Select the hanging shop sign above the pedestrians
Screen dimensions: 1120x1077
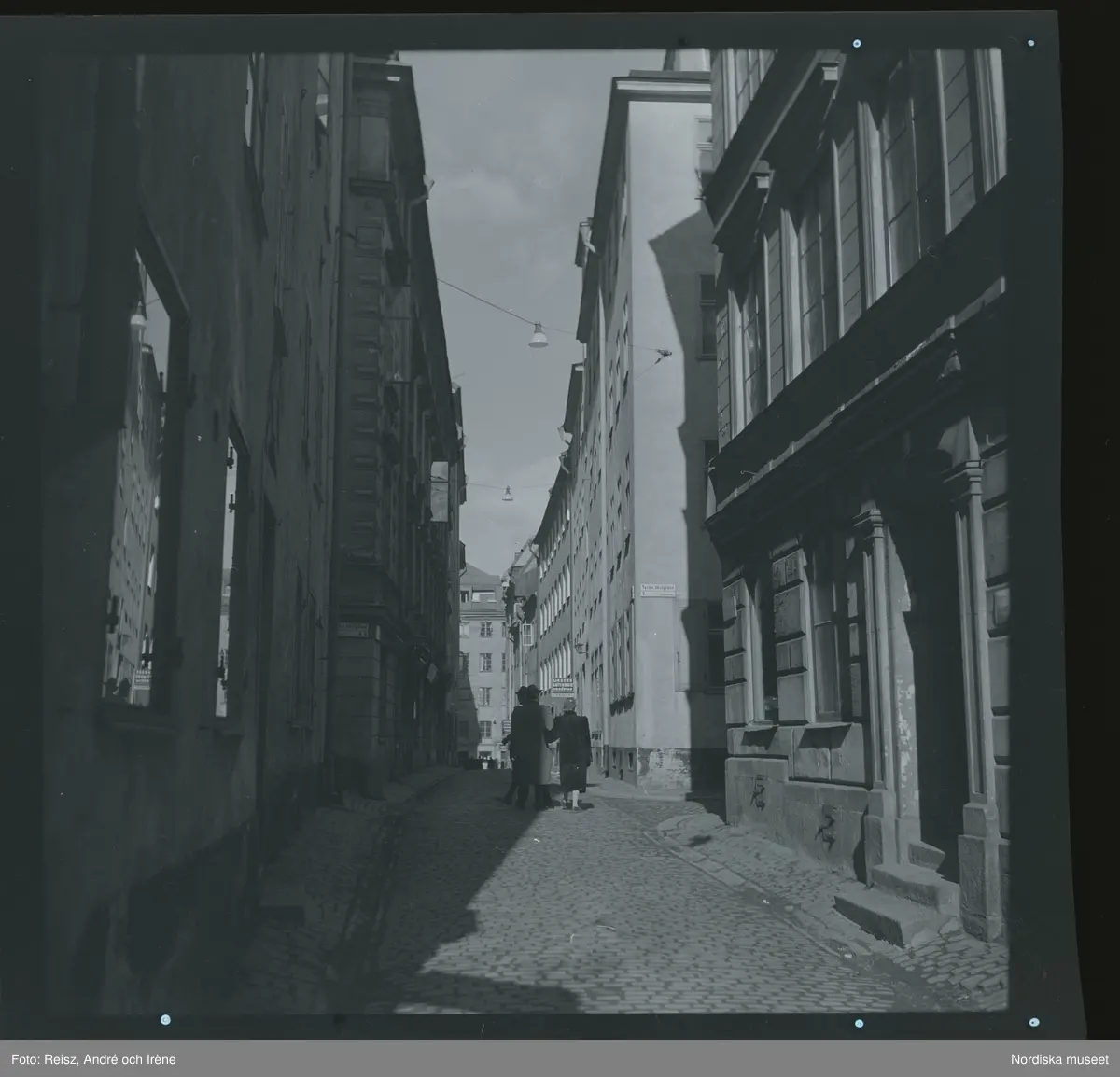point(562,686)
